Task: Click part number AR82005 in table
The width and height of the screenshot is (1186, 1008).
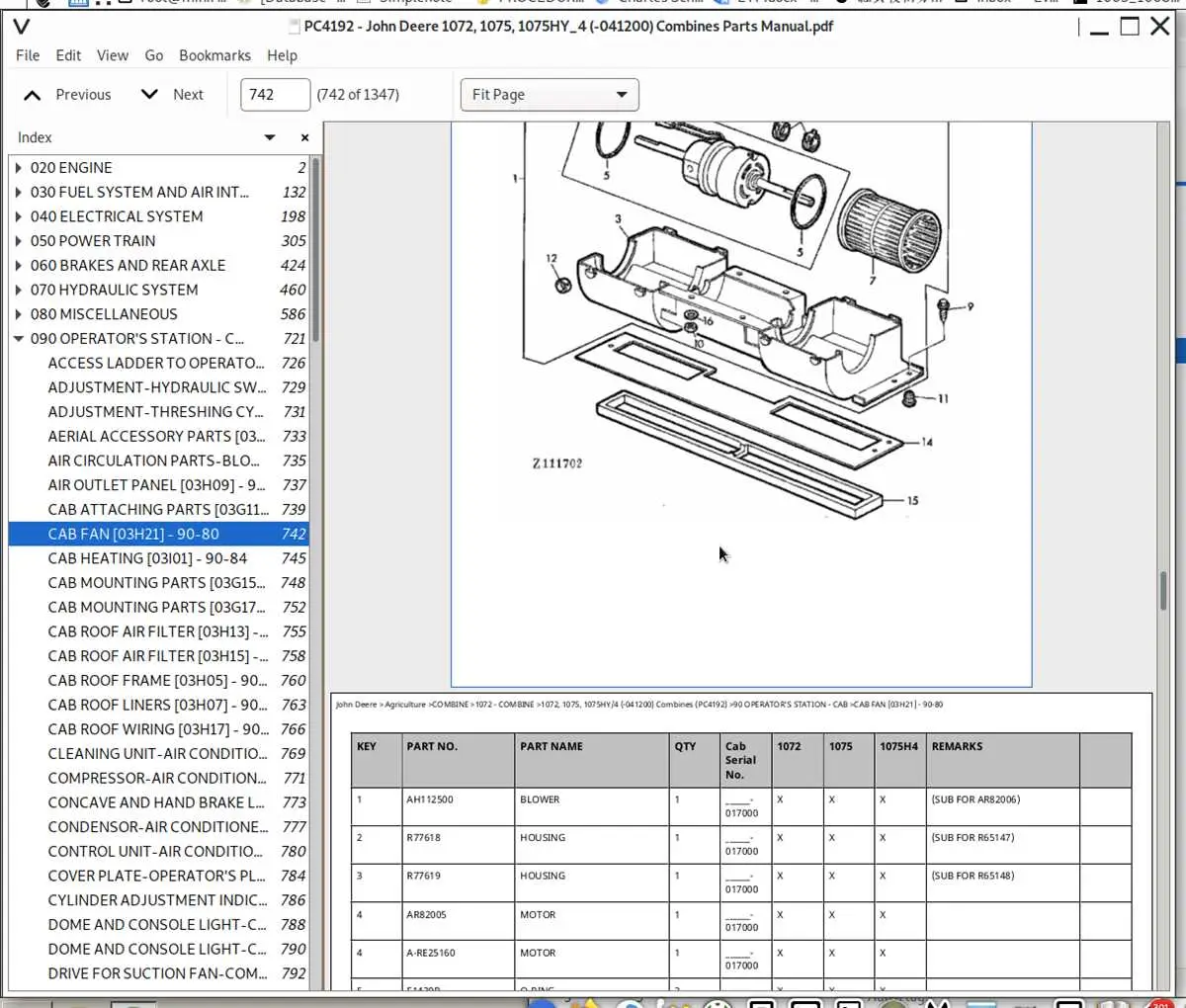Action: tap(426, 914)
